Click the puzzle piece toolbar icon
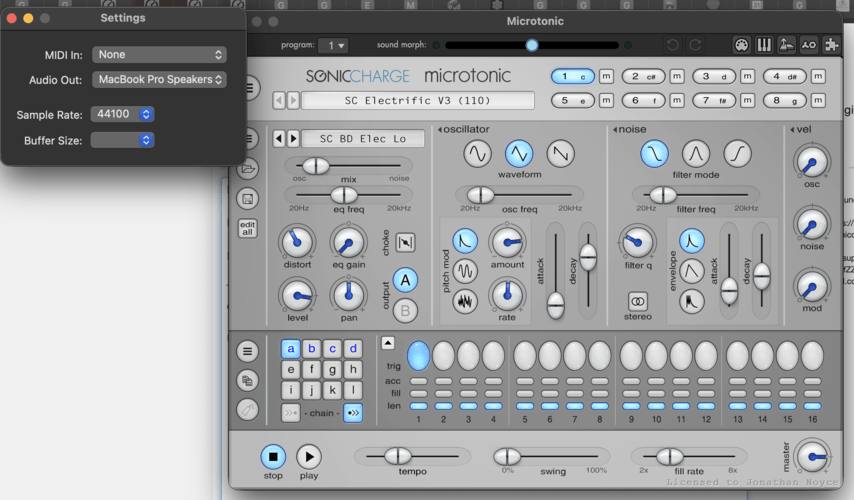The image size is (854, 500). pos(831,45)
